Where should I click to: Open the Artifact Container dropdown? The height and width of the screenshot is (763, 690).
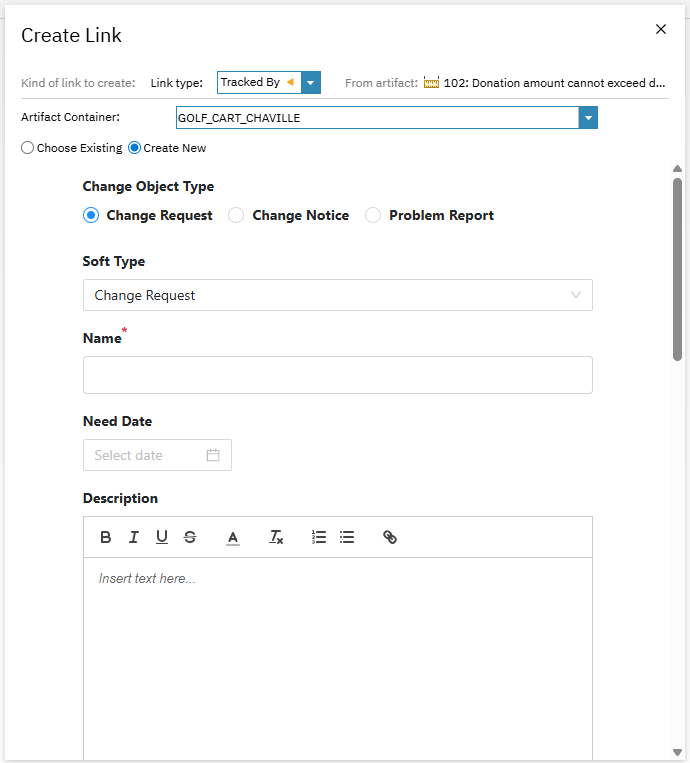click(x=588, y=118)
